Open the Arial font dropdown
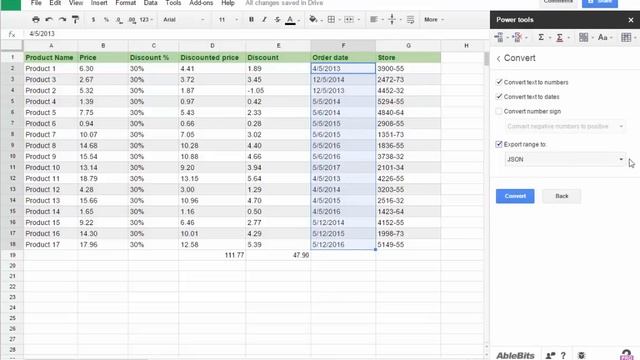 183,20
